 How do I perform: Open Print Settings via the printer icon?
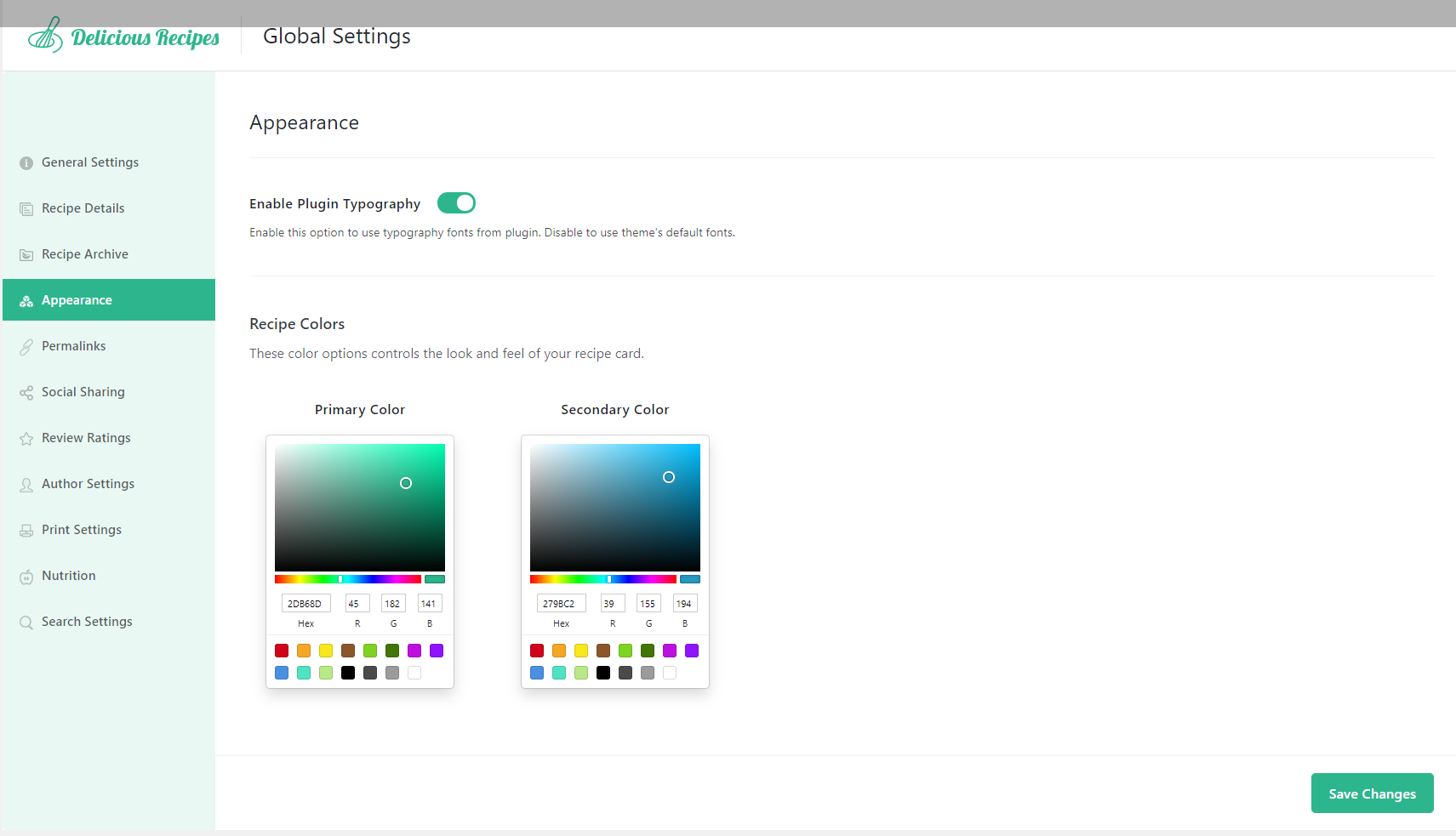tap(26, 529)
